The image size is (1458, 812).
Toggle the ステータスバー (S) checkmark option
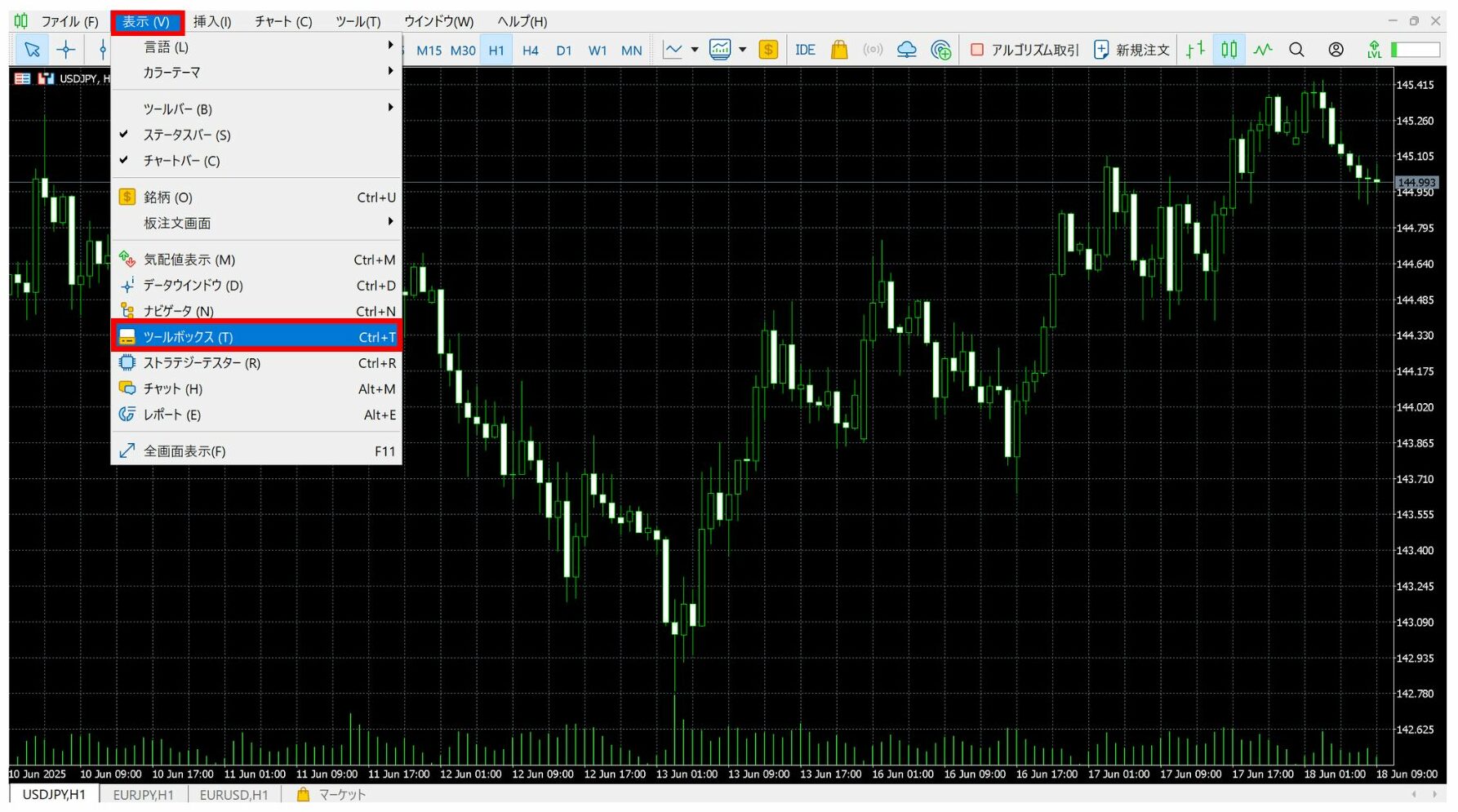pos(187,135)
